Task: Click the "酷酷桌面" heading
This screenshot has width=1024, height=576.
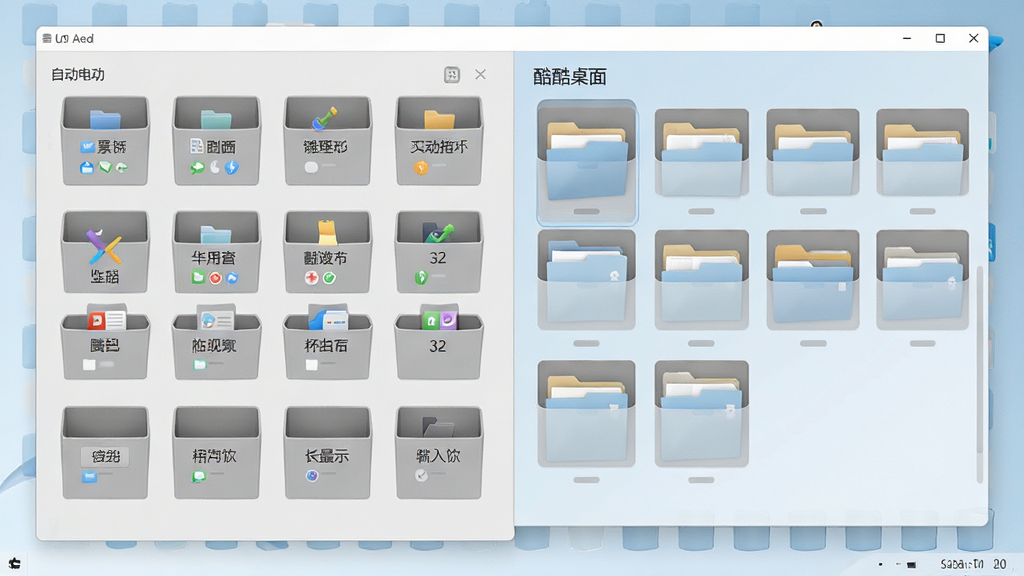Action: point(570,77)
